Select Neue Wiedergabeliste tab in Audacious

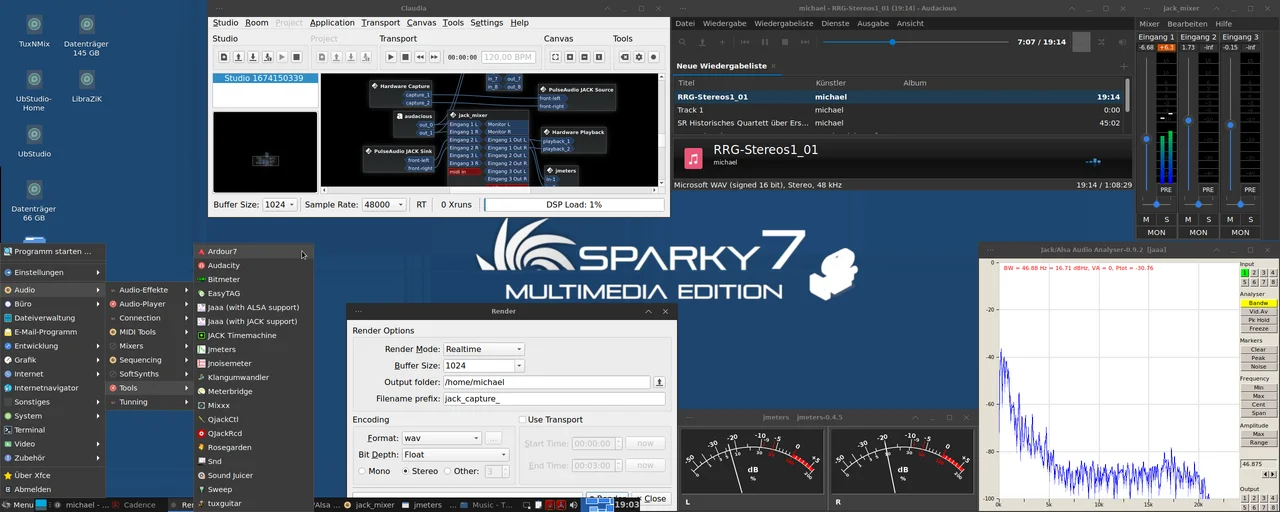pos(721,66)
